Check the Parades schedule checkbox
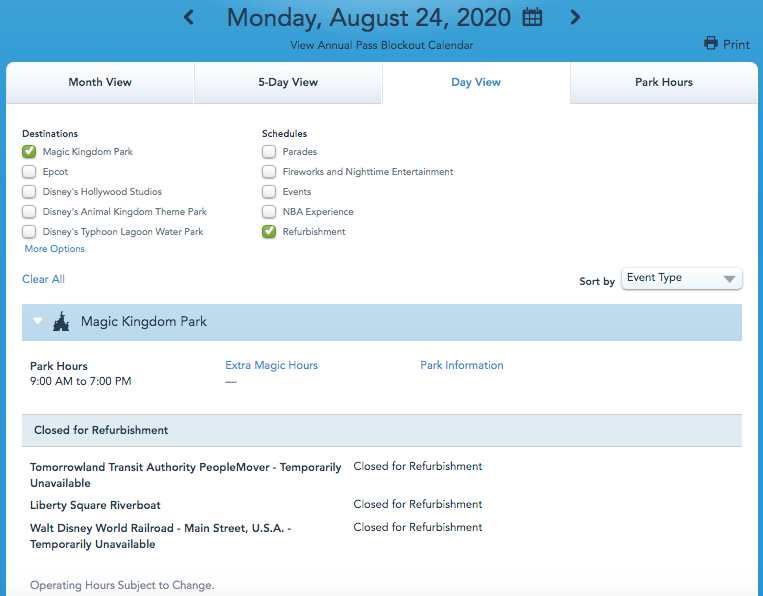Image resolution: width=763 pixels, height=596 pixels. [269, 152]
